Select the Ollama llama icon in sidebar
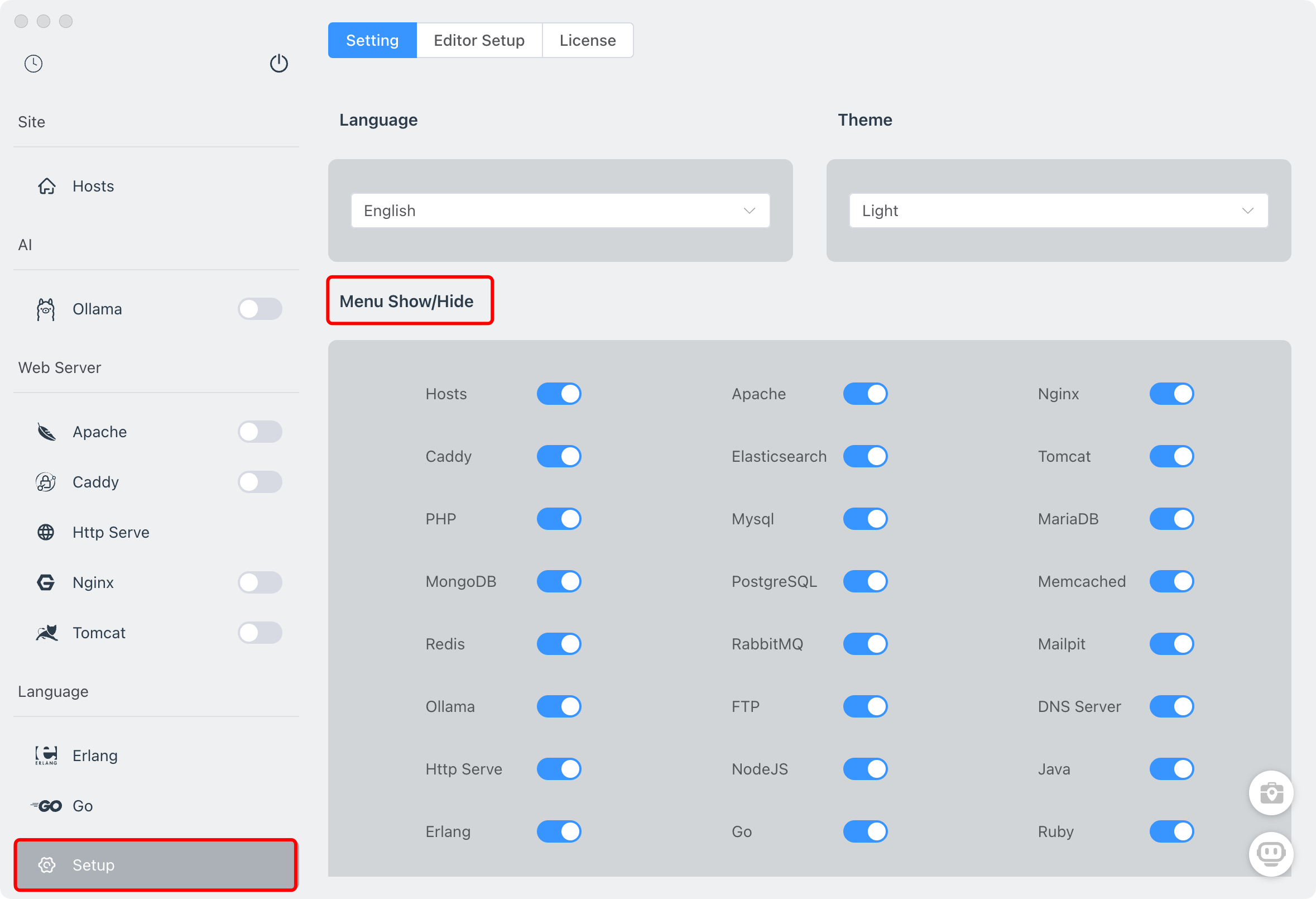The width and height of the screenshot is (1316, 899). 45,309
